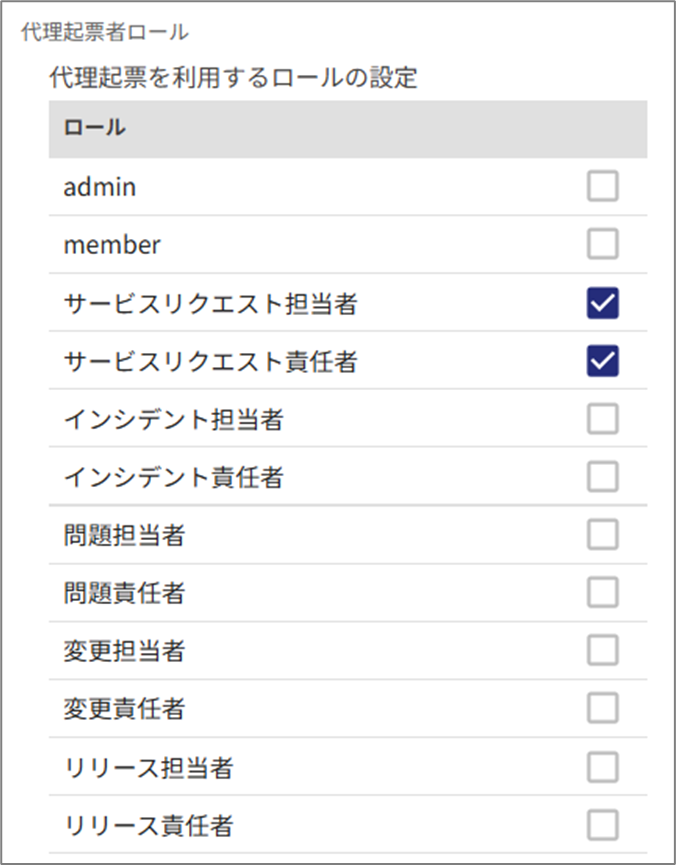Tick the リリース担当者 checkbox

click(602, 767)
